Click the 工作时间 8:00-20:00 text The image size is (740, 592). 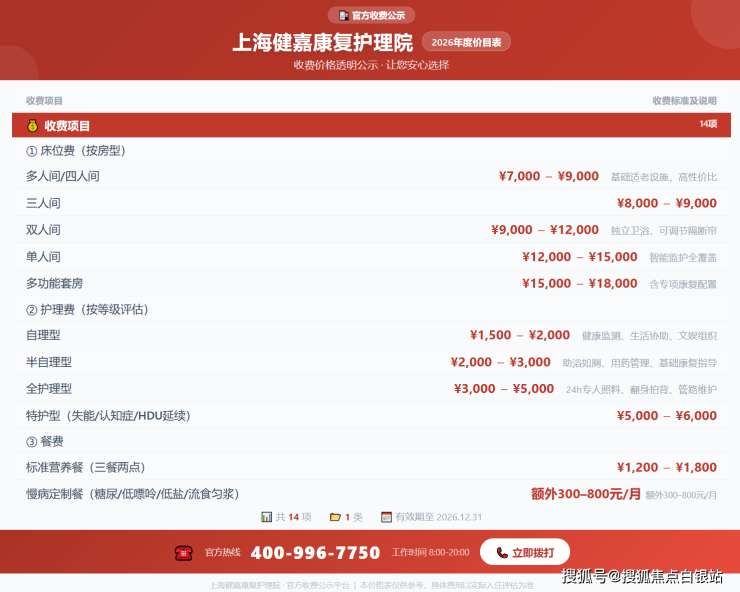(x=430, y=552)
